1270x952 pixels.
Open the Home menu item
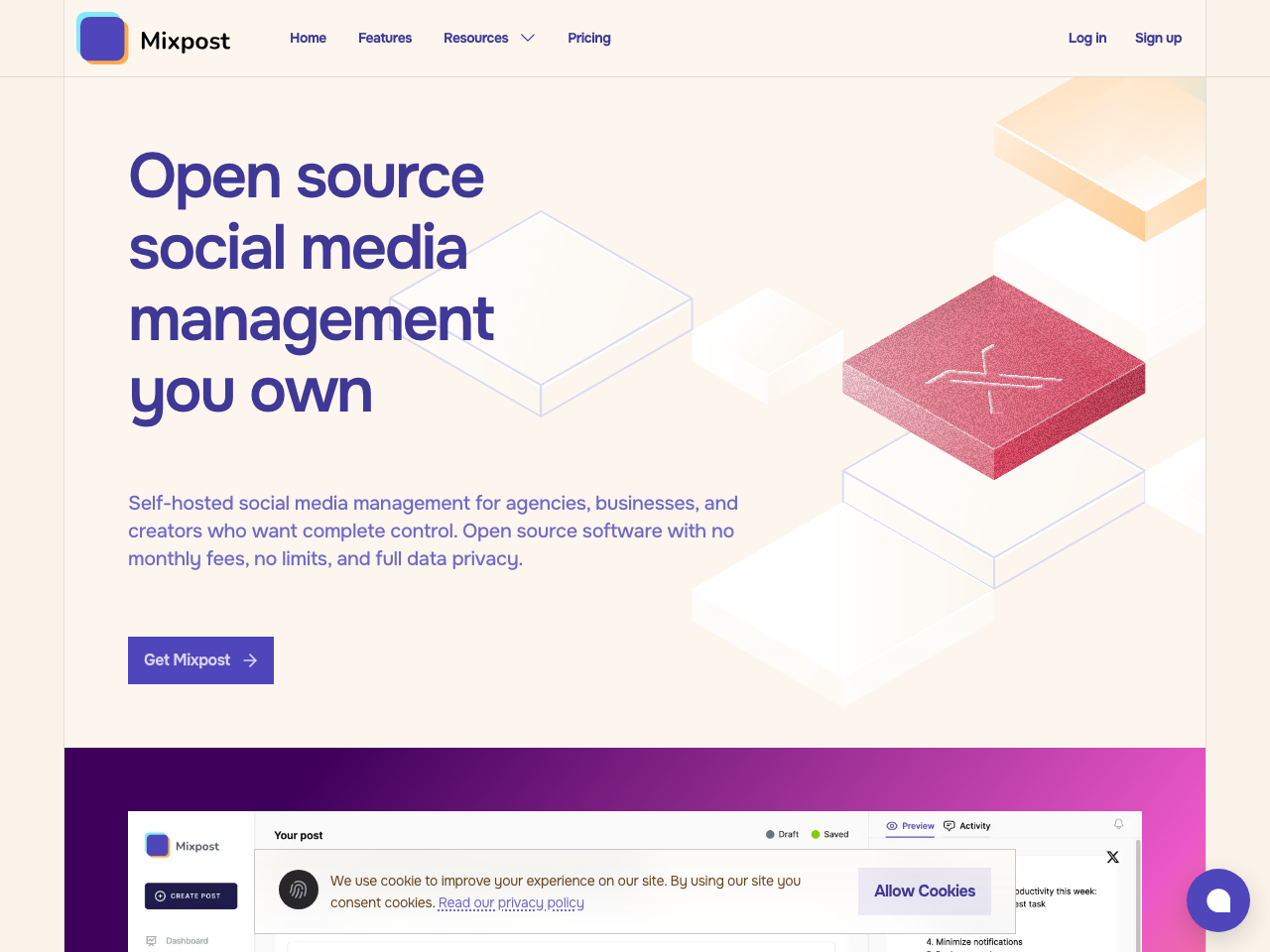point(308,38)
